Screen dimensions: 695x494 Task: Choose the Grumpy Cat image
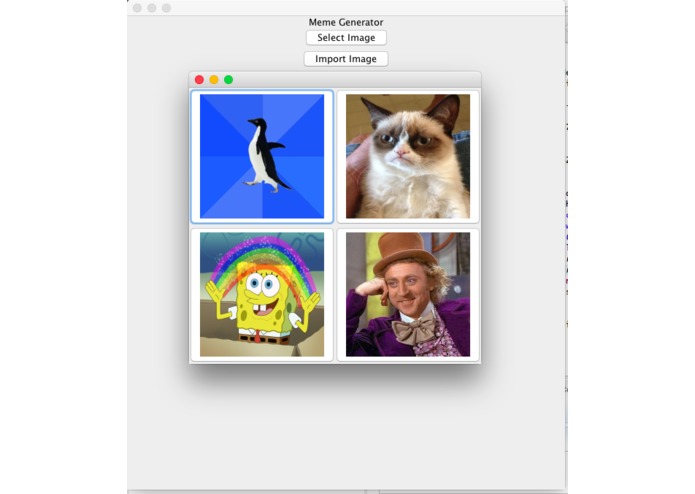(408, 156)
